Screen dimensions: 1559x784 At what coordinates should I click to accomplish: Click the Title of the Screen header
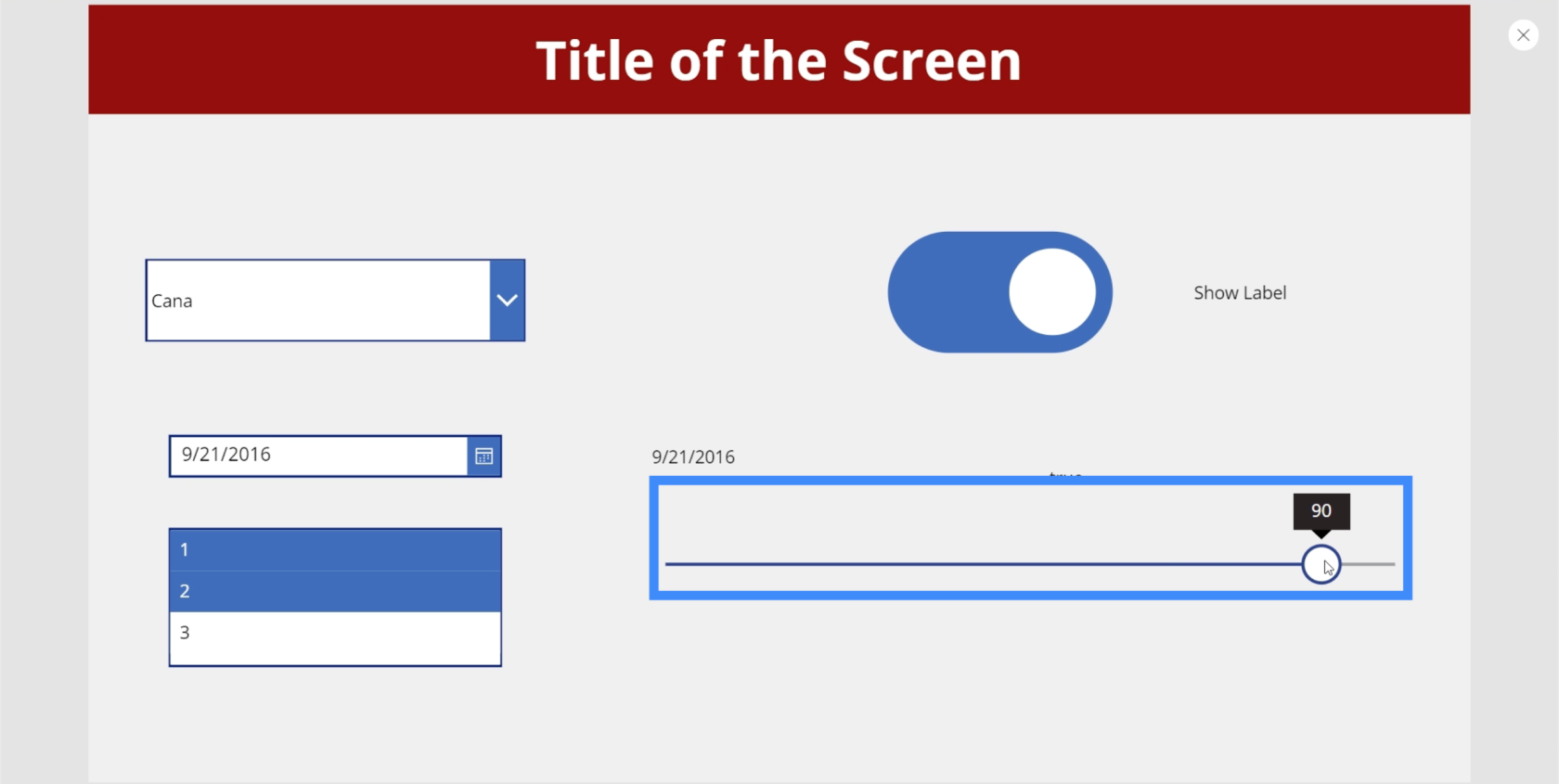(x=779, y=61)
